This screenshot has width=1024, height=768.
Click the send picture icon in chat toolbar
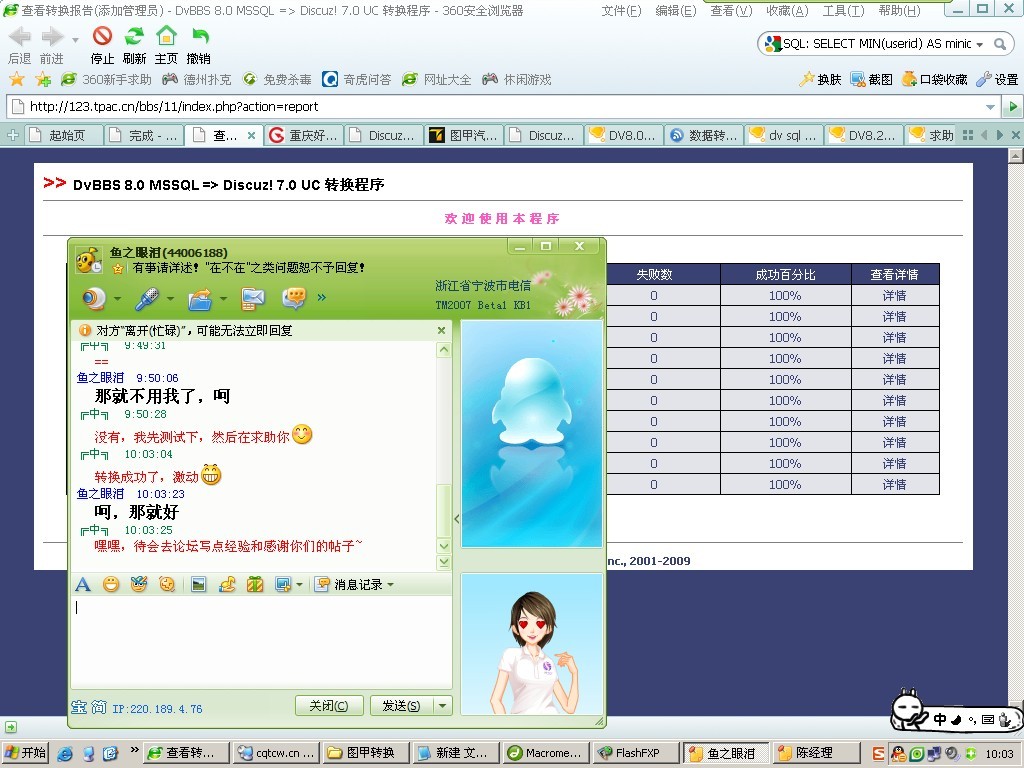pyautogui.click(x=199, y=584)
